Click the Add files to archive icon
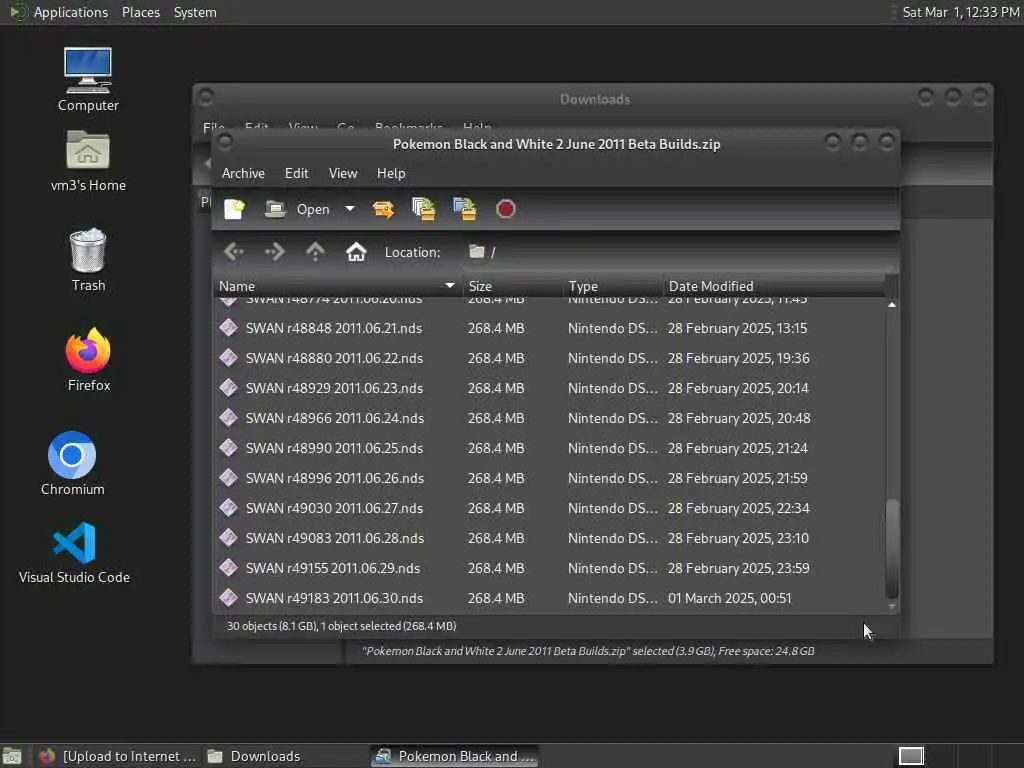The width and height of the screenshot is (1024, 768). coord(423,209)
